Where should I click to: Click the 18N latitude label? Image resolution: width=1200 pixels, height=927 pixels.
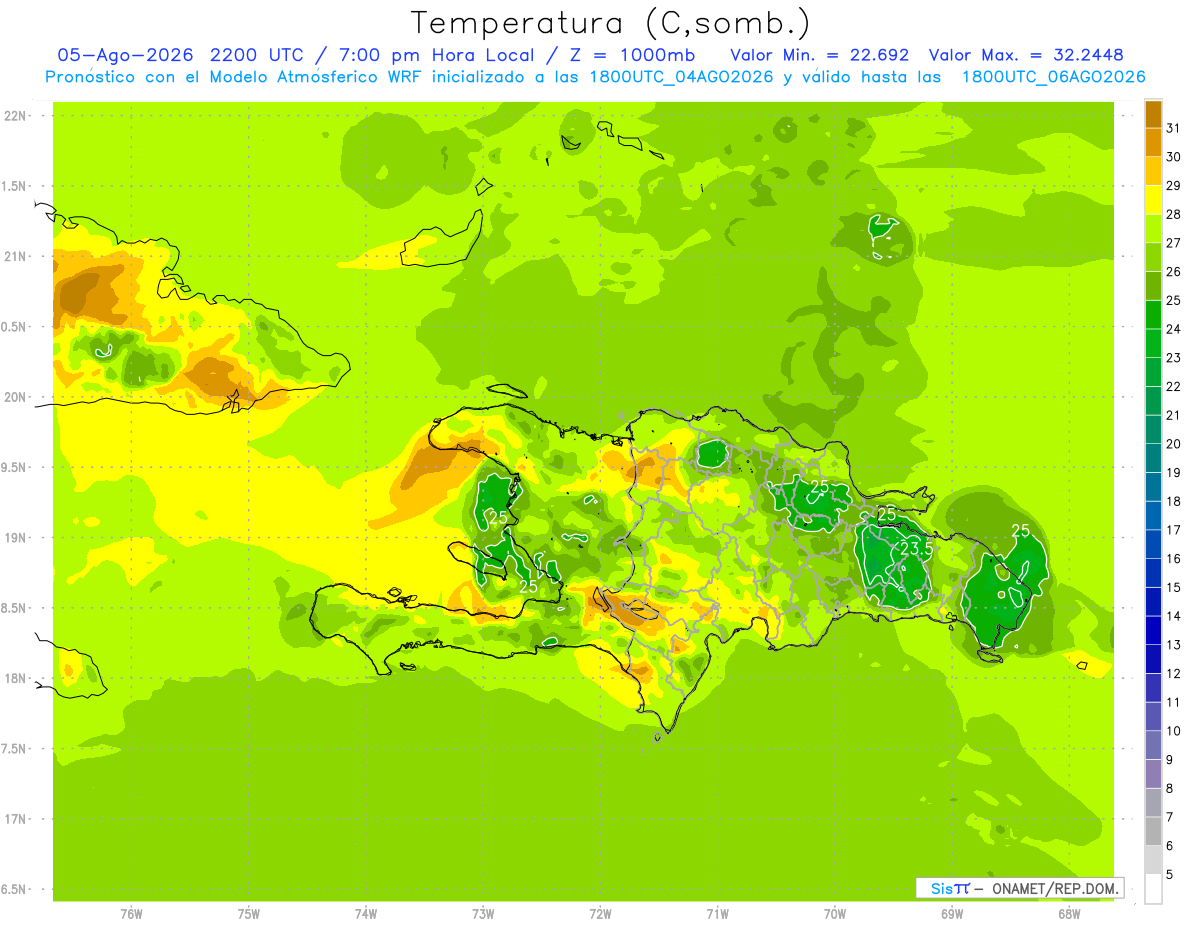point(14,678)
